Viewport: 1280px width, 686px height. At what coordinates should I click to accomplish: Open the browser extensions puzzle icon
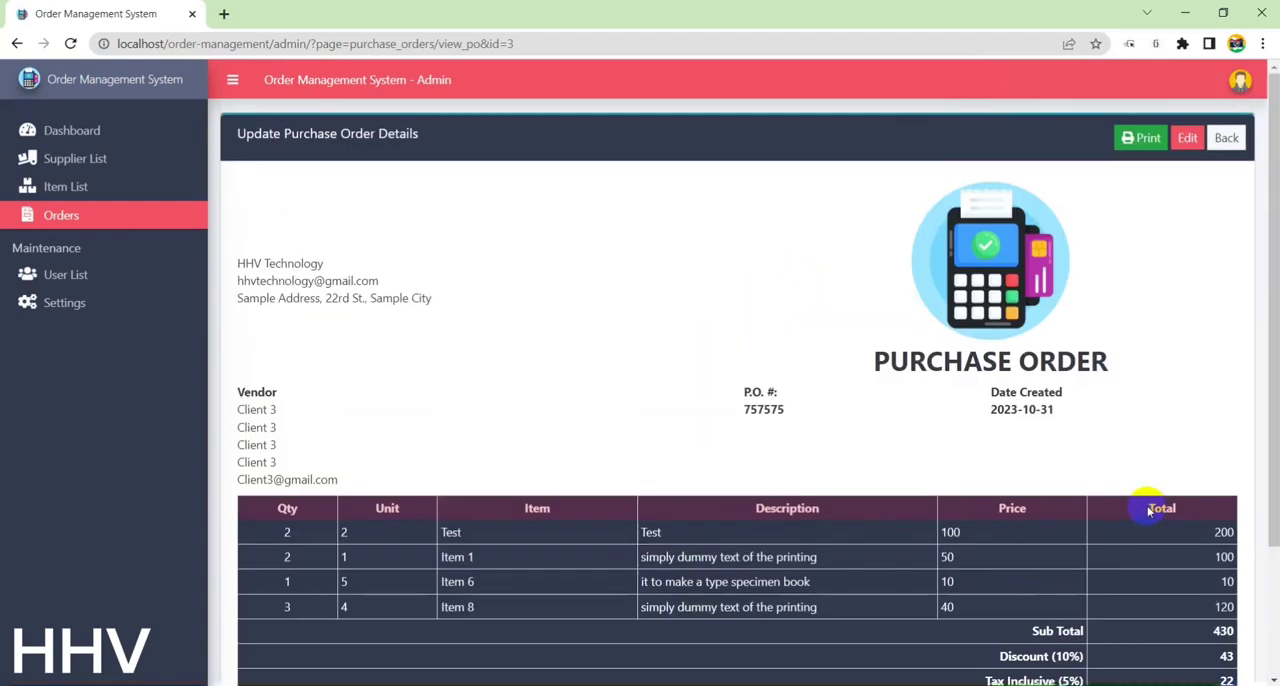tap(1182, 44)
